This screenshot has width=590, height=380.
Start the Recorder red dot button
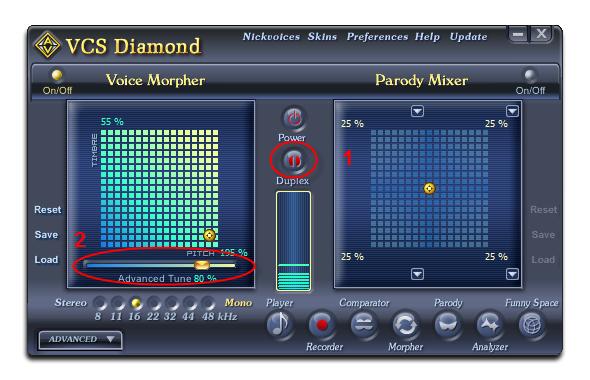(322, 324)
